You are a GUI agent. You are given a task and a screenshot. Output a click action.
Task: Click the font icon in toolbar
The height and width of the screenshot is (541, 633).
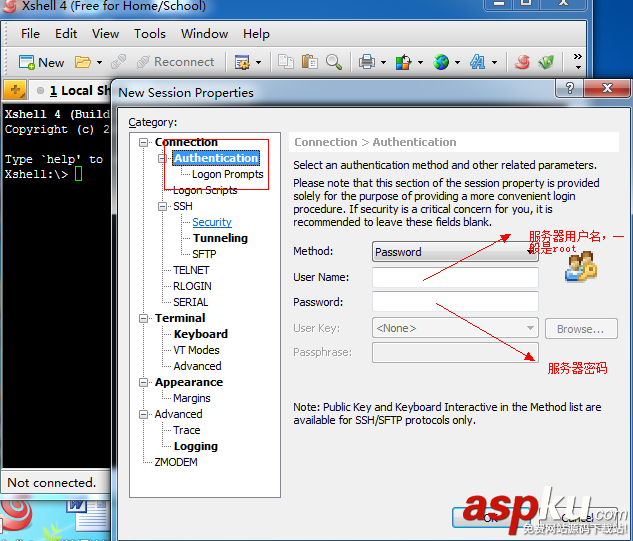(478, 62)
